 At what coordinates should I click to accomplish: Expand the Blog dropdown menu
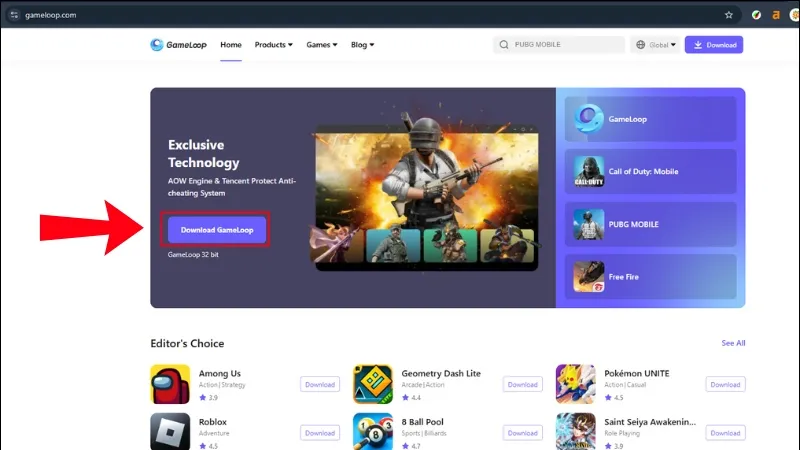(362, 45)
